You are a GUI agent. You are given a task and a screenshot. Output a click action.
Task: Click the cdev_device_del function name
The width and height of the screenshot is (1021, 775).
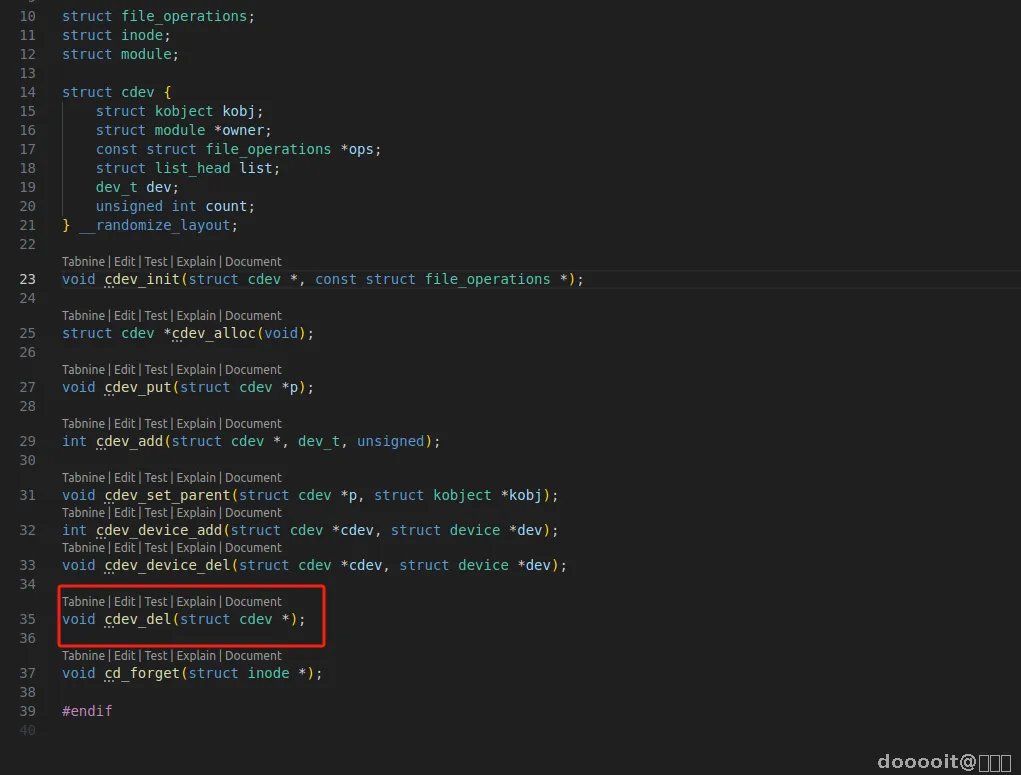point(167,566)
